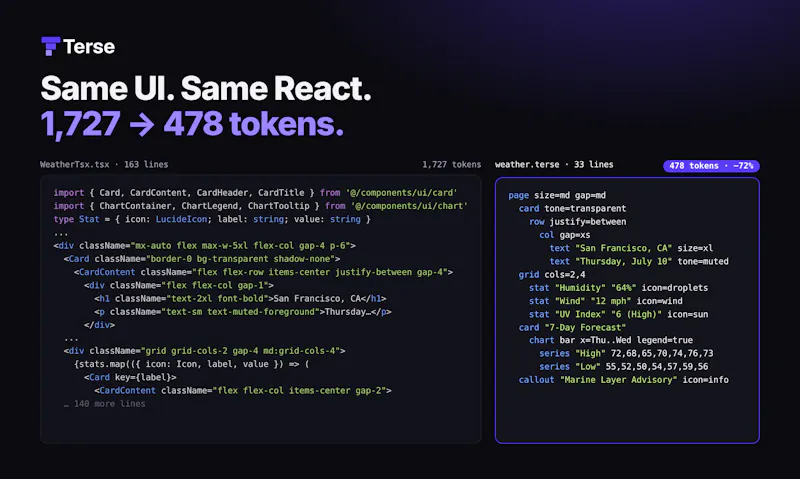Click the 'grid cols=2,4' line
Screen dimensions: 800x479
[x=552, y=275]
